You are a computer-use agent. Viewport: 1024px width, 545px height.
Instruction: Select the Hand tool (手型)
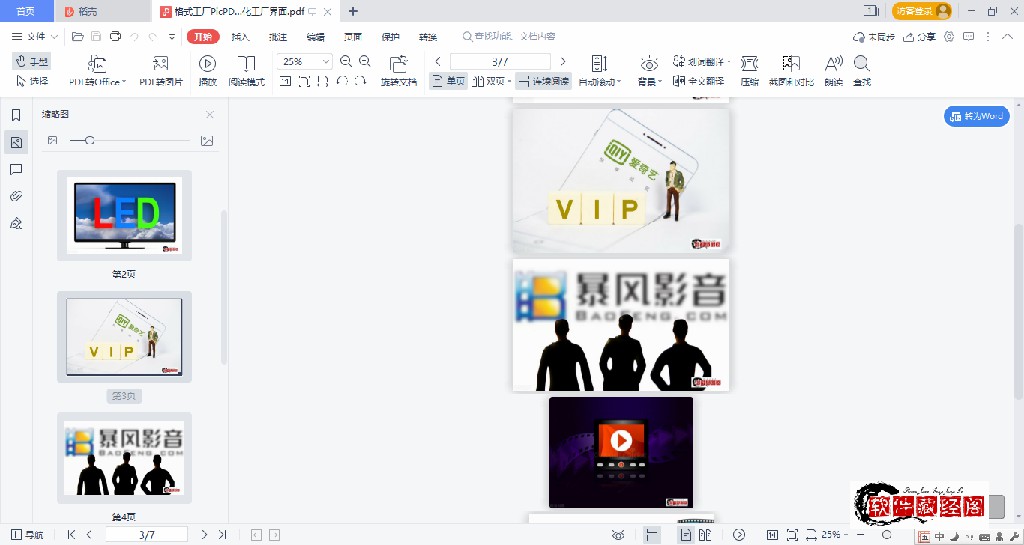point(31,62)
